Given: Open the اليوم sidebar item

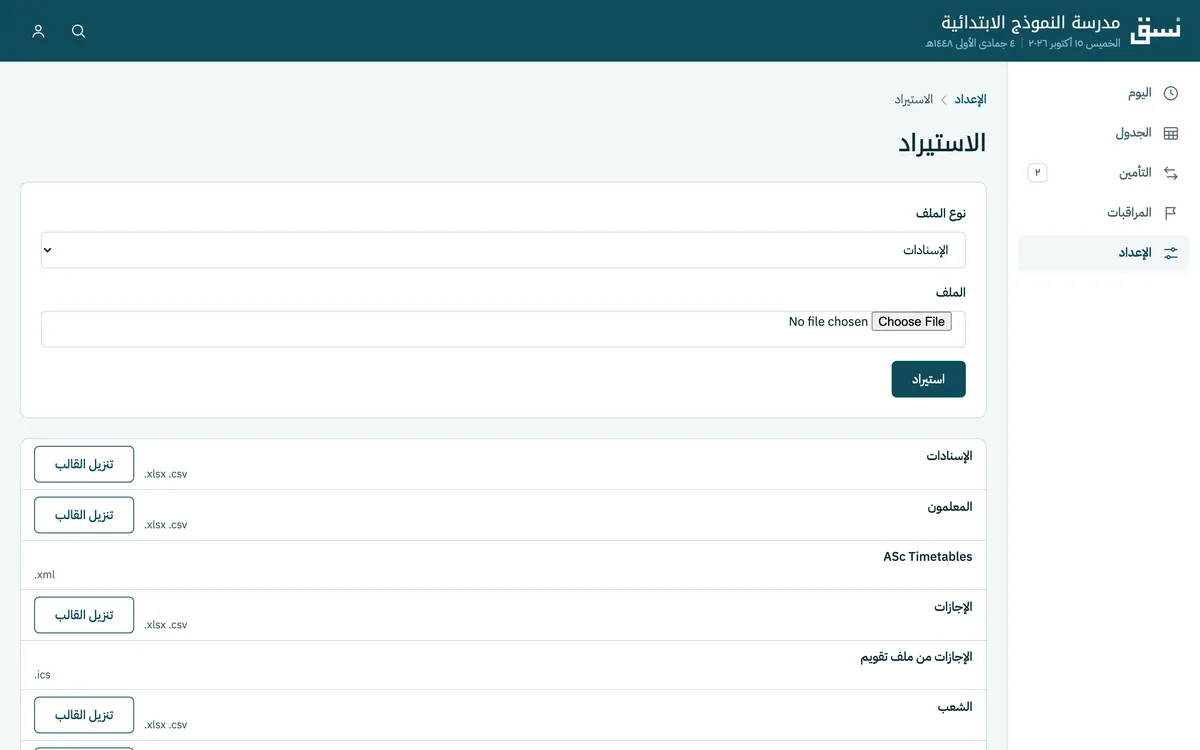Looking at the screenshot, I should pyautogui.click(x=1104, y=93).
